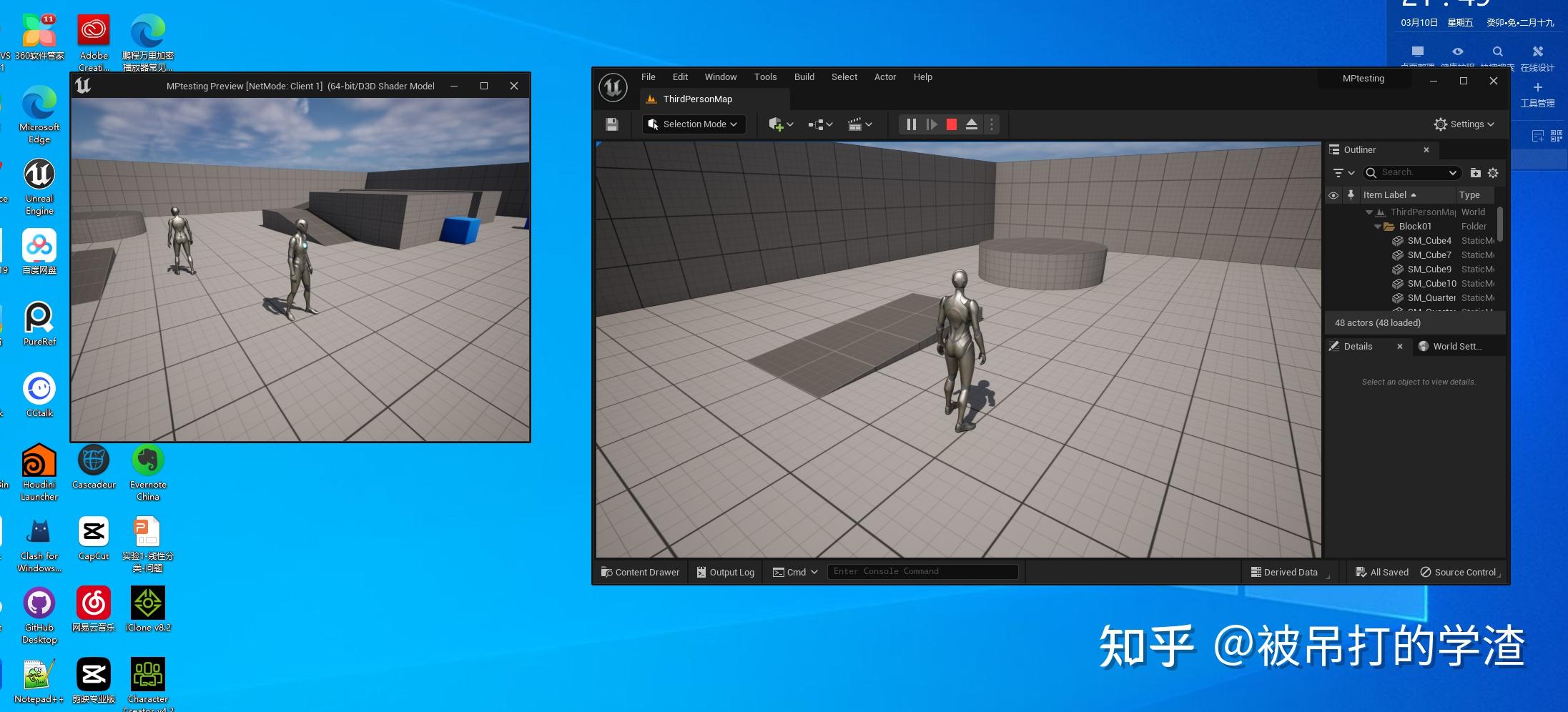Open the Output Log
Image resolution: width=1568 pixels, height=712 pixels.
[726, 572]
